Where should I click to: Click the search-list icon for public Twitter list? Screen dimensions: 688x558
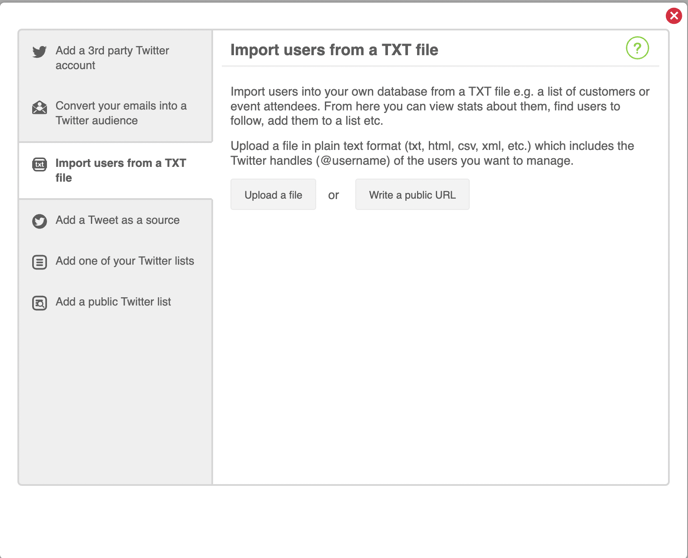tap(39, 303)
